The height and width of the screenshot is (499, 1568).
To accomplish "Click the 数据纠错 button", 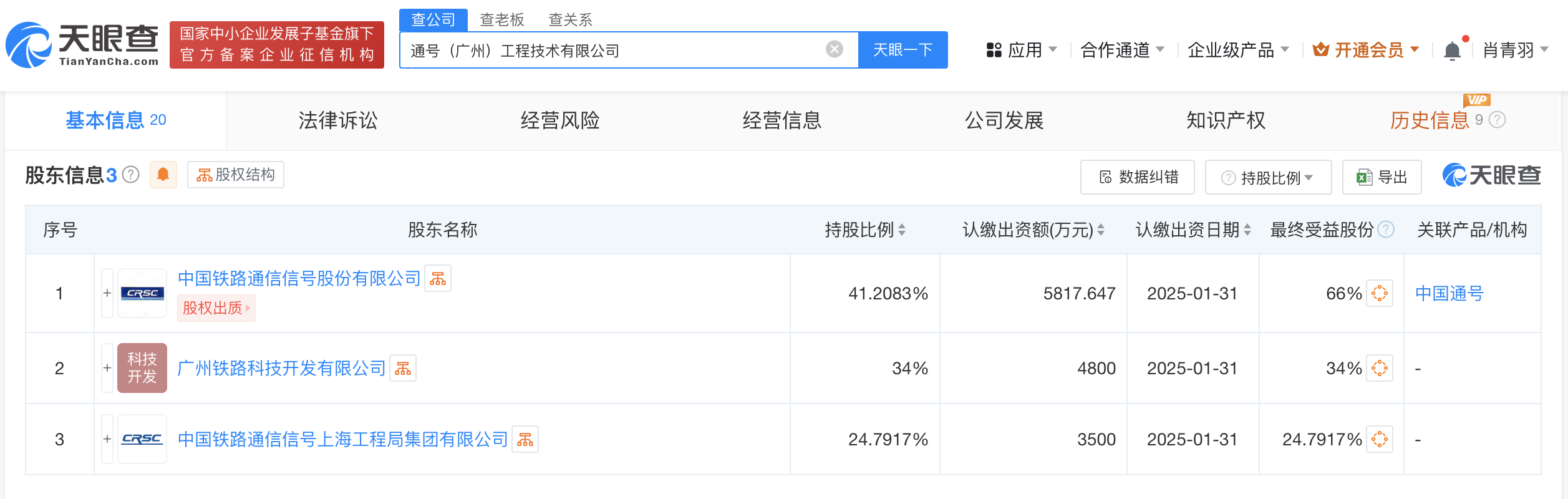I will coord(1138,177).
